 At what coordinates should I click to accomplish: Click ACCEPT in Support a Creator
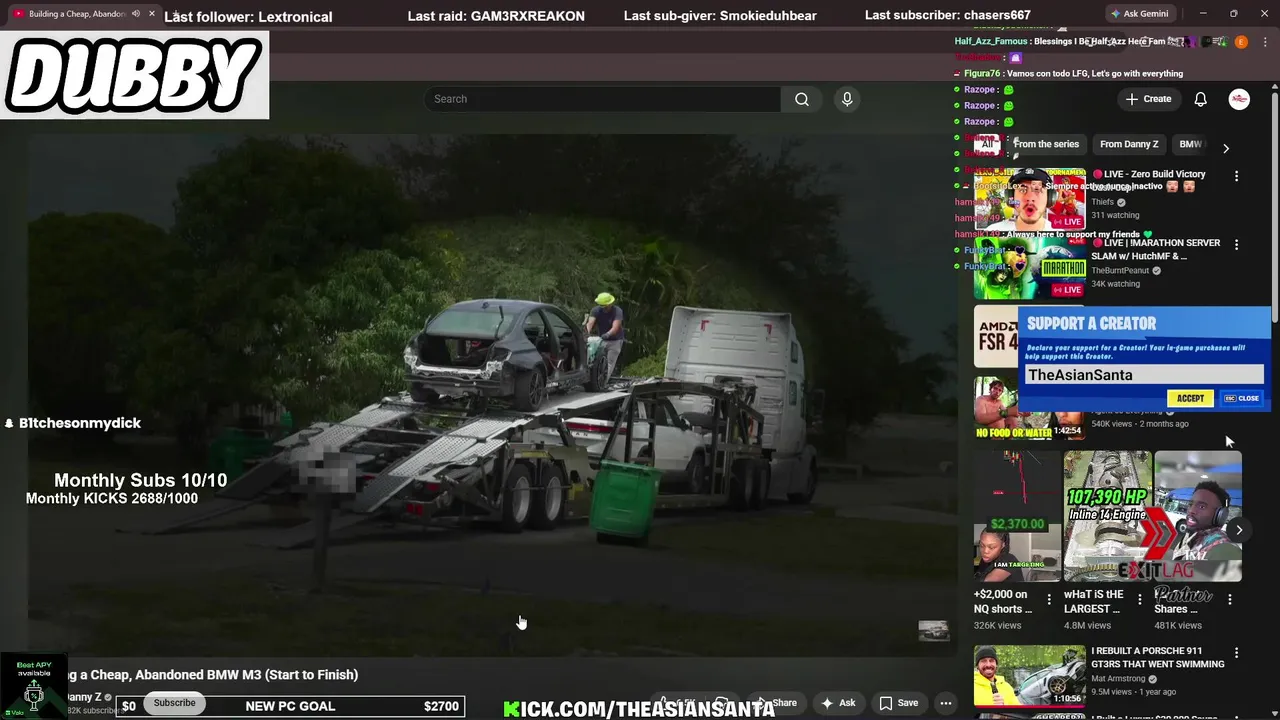click(1190, 398)
